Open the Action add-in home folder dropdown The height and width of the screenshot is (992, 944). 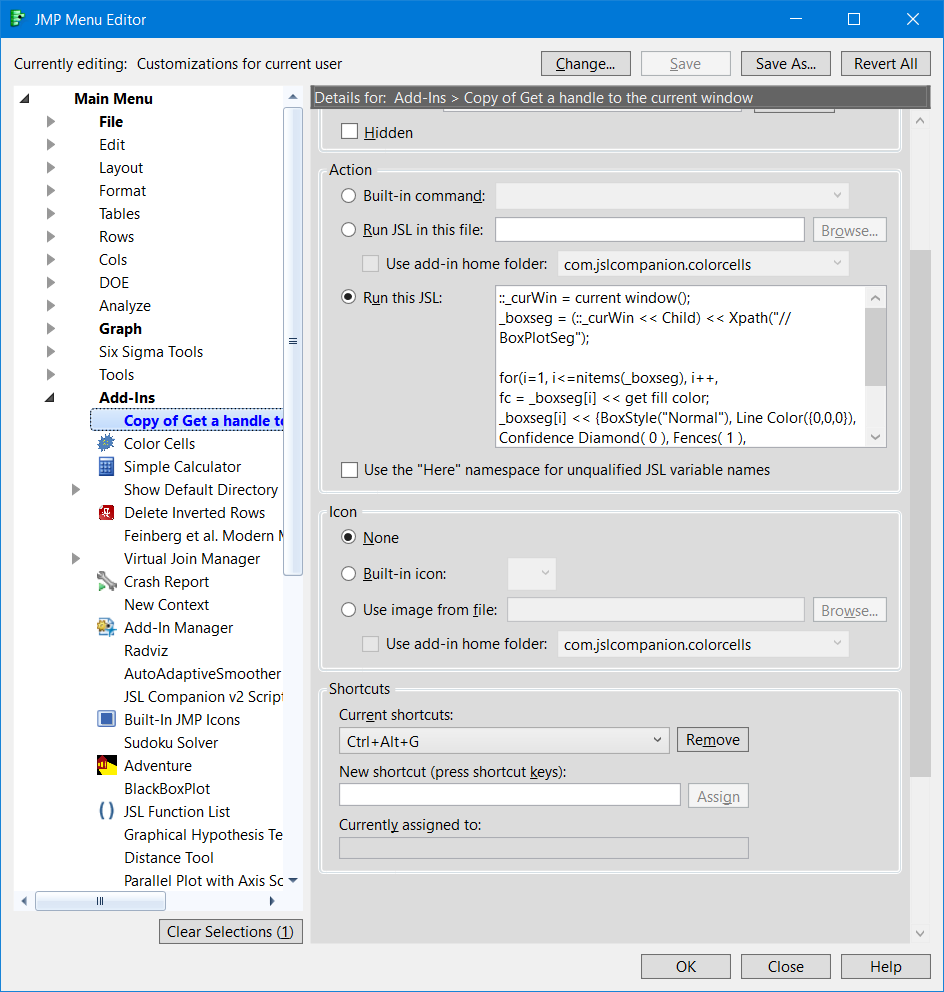click(703, 264)
